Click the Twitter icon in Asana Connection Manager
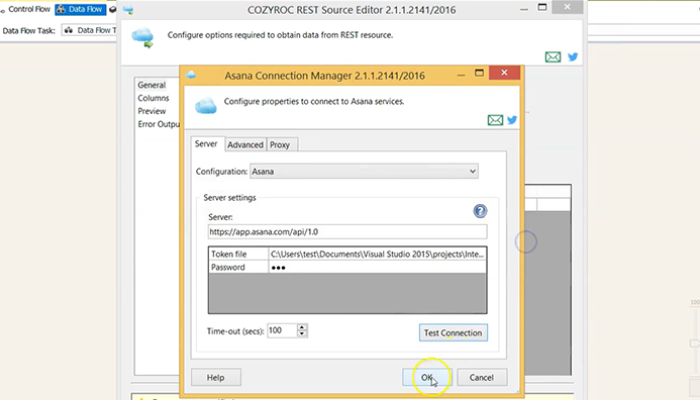The width and height of the screenshot is (700, 400). click(512, 120)
